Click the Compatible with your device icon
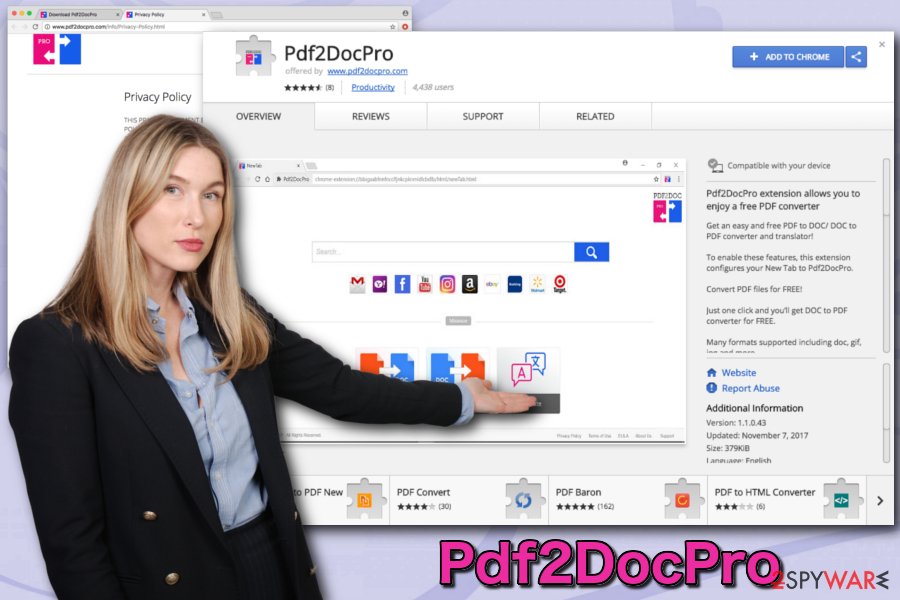The width and height of the screenshot is (900, 600). pyautogui.click(x=715, y=165)
